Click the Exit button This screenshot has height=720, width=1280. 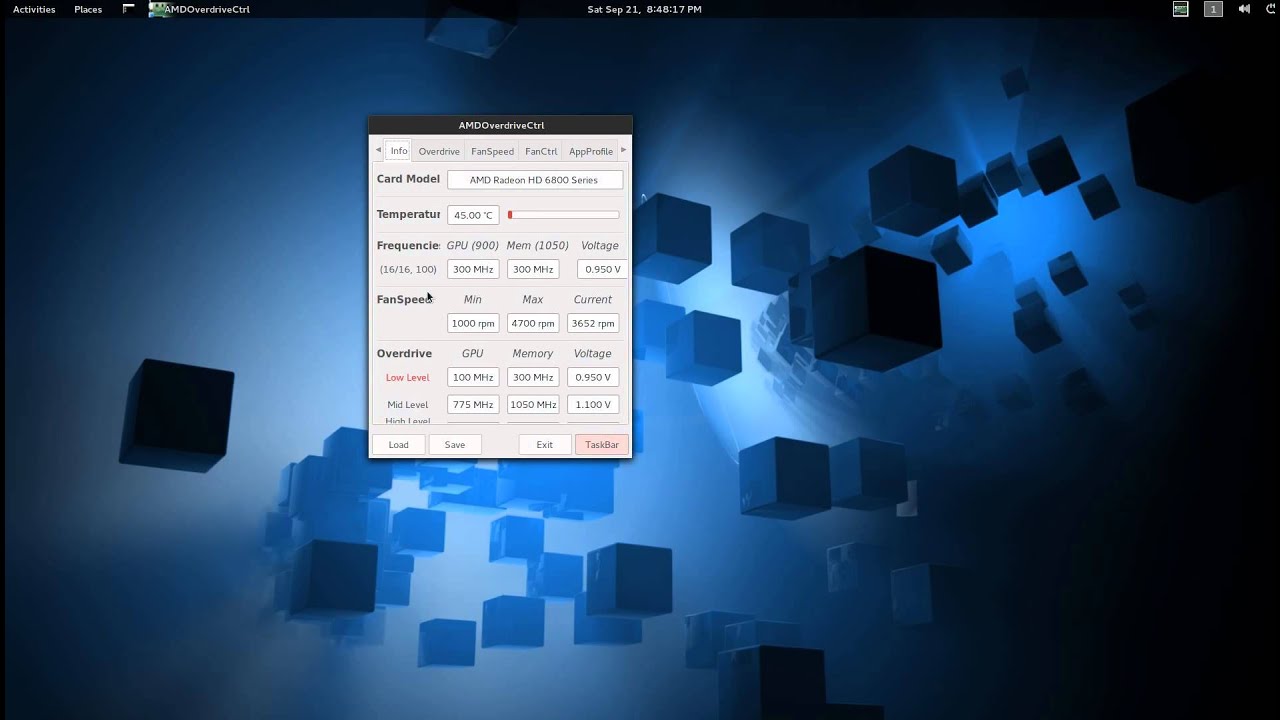pyautogui.click(x=544, y=444)
